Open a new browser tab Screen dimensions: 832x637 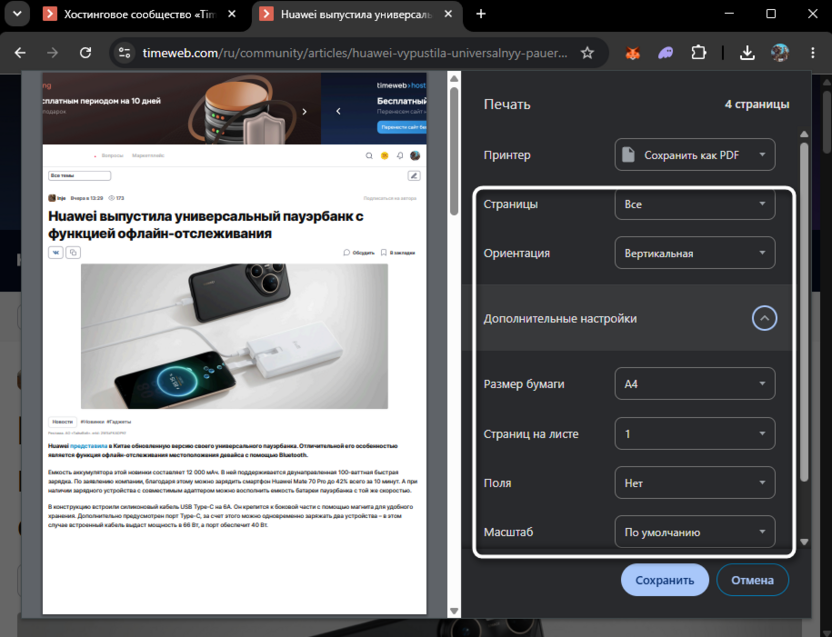pos(481,14)
